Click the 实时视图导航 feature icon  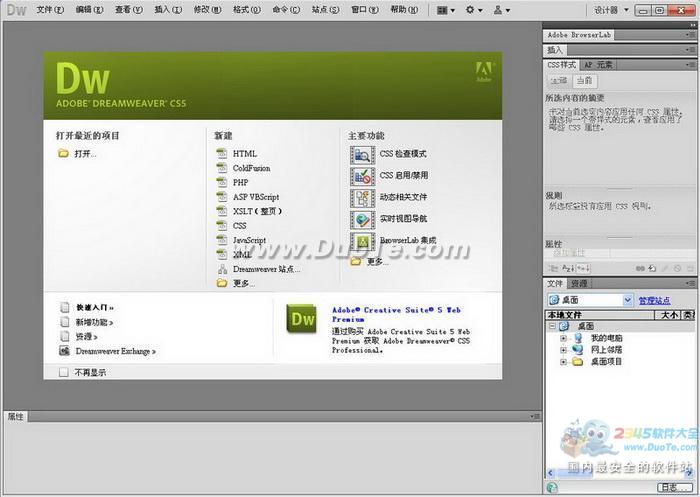(x=362, y=219)
